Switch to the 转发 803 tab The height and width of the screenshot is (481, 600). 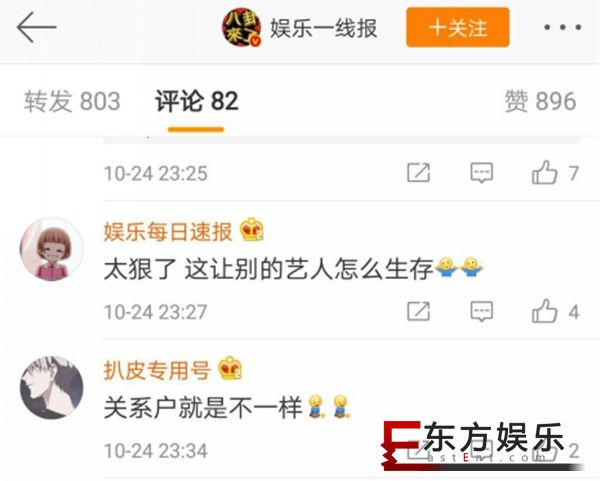pyautogui.click(x=72, y=101)
